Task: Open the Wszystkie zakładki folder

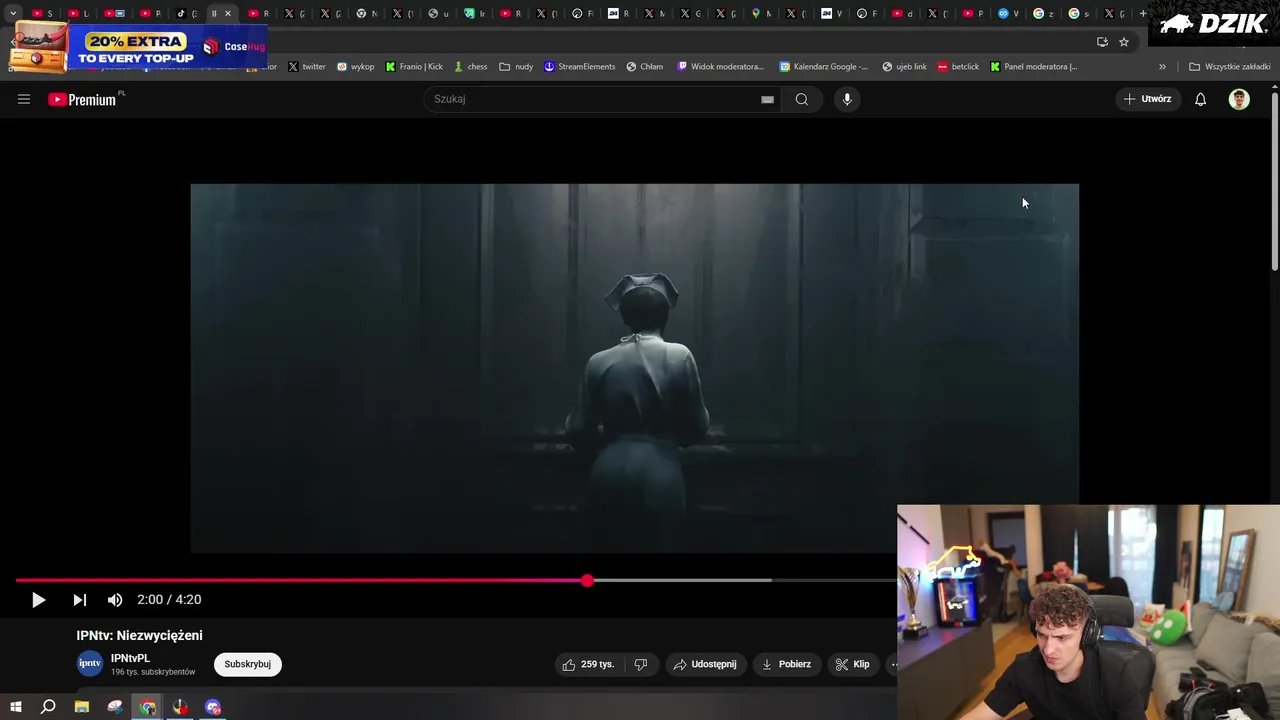Action: pyautogui.click(x=1229, y=67)
